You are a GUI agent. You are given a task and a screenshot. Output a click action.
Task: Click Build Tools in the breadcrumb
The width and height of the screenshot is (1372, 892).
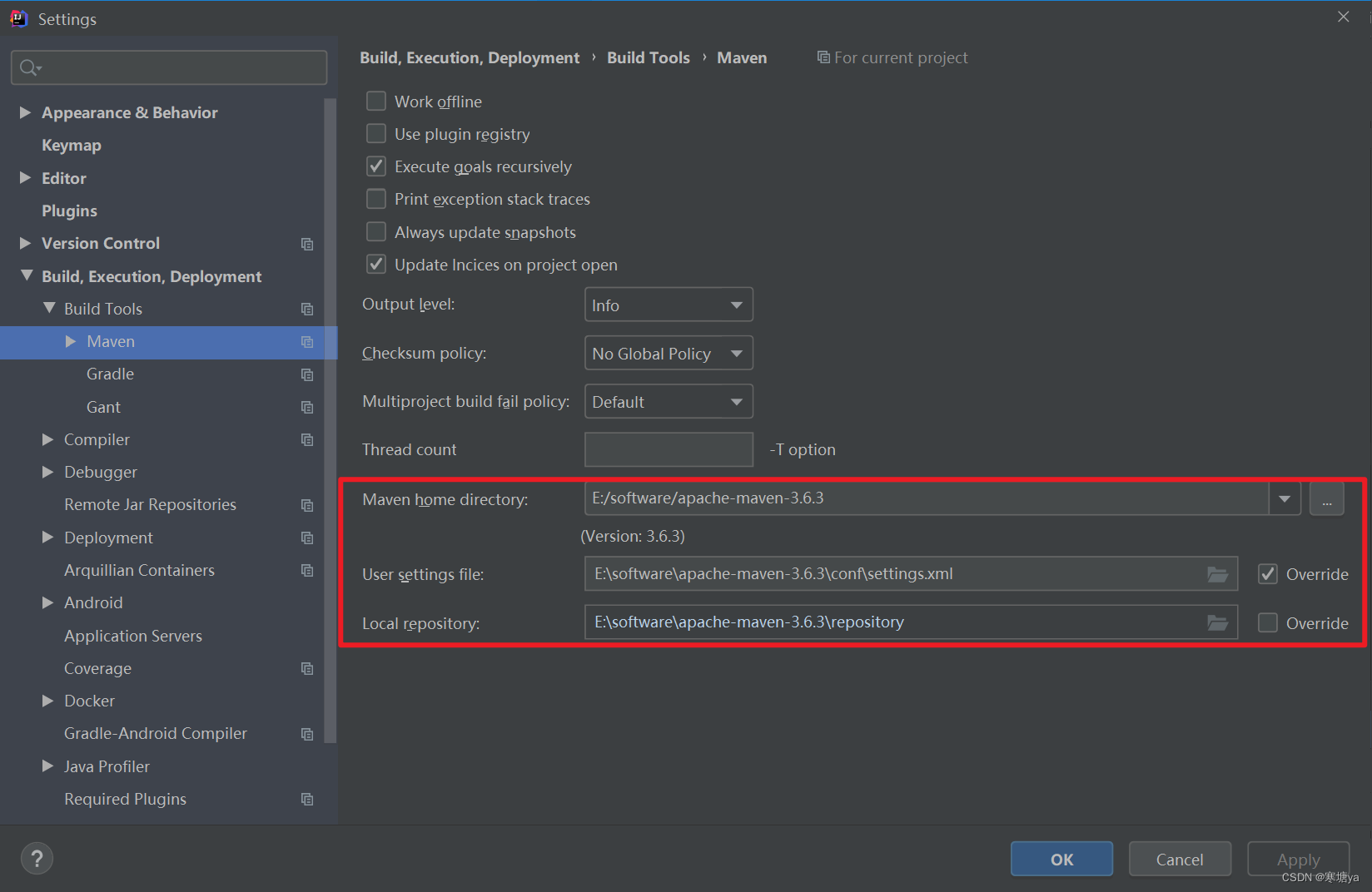click(649, 57)
